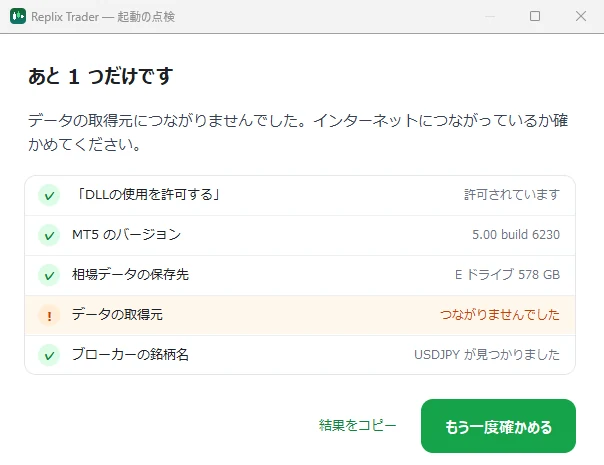604x465 pixels.
Task: Click the Replix Trader app icon in title bar
Action: [x=18, y=16]
